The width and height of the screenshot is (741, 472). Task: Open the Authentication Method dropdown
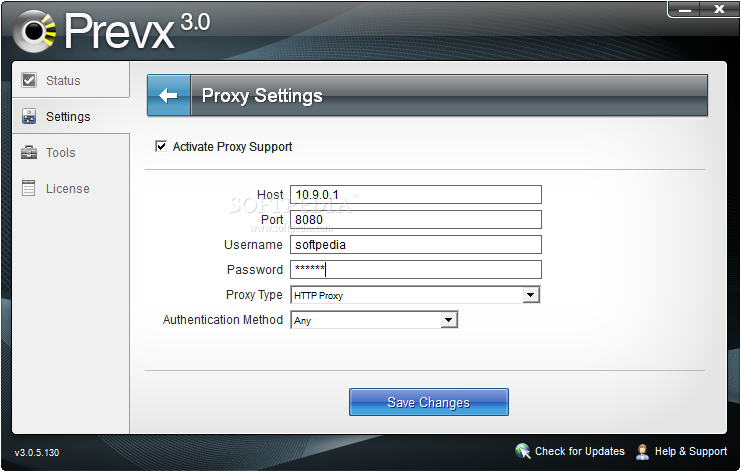(x=449, y=320)
